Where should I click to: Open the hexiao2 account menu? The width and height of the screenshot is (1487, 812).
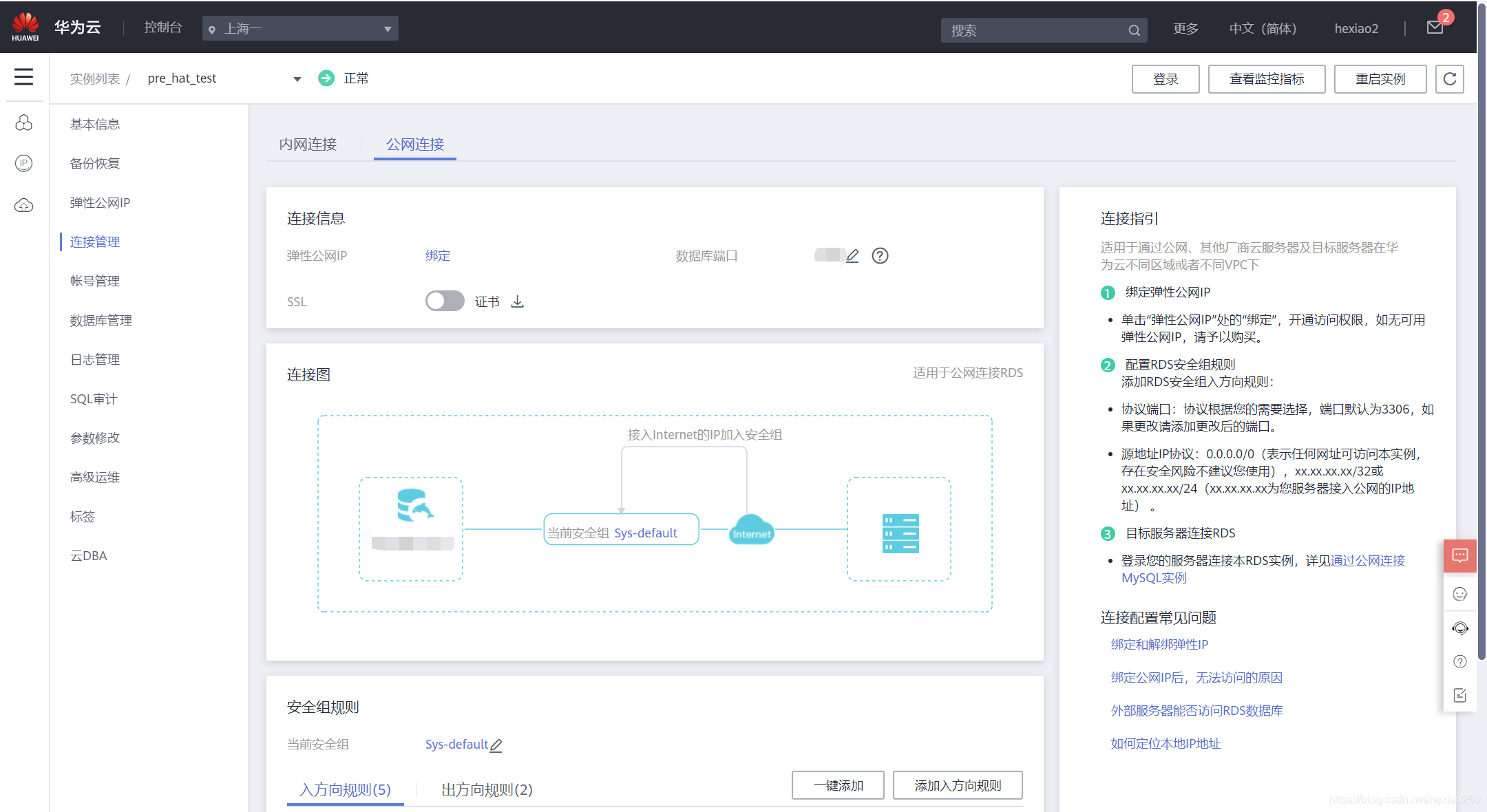(1356, 28)
